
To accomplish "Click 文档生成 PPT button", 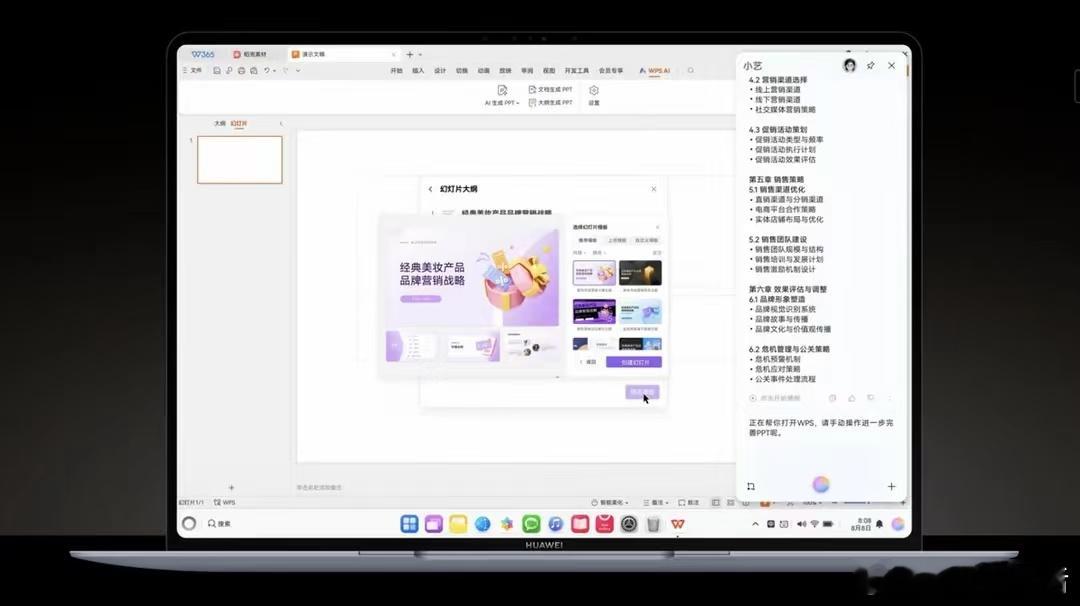I will point(550,90).
